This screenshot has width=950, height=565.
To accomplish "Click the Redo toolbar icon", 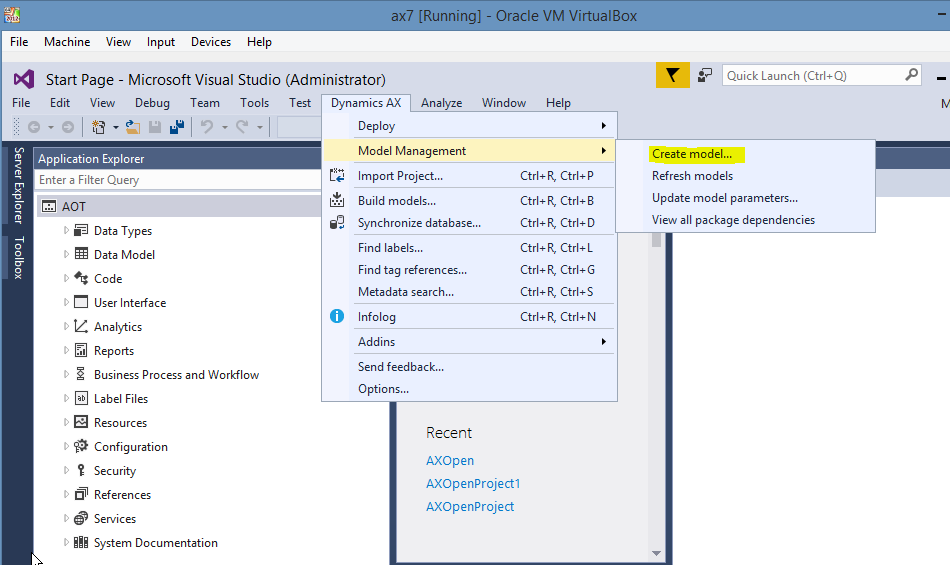I will click(242, 127).
